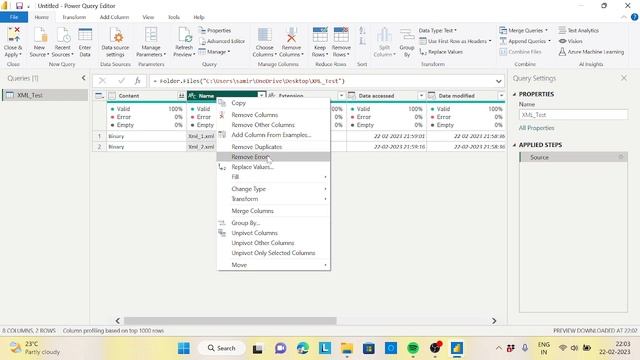Select the Source applied step
640x360 pixels.
coord(573,157)
